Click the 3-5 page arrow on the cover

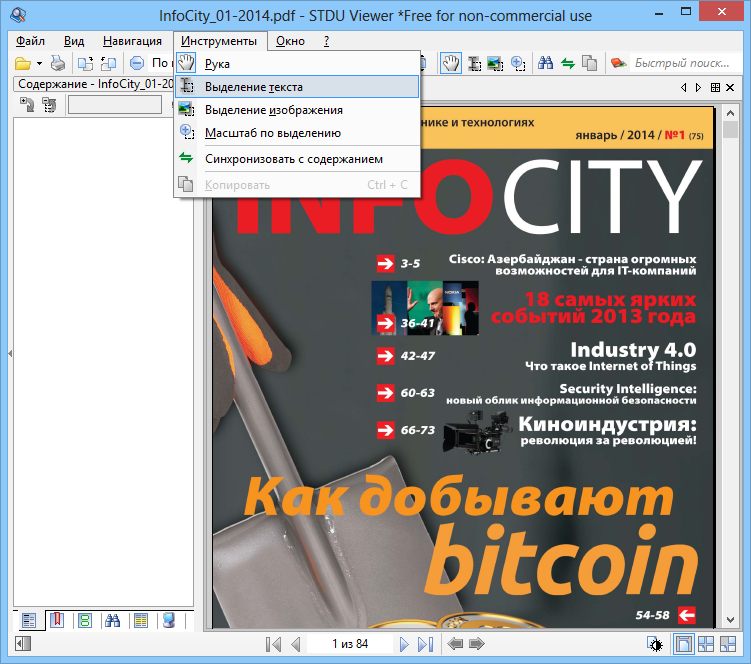(x=385, y=263)
